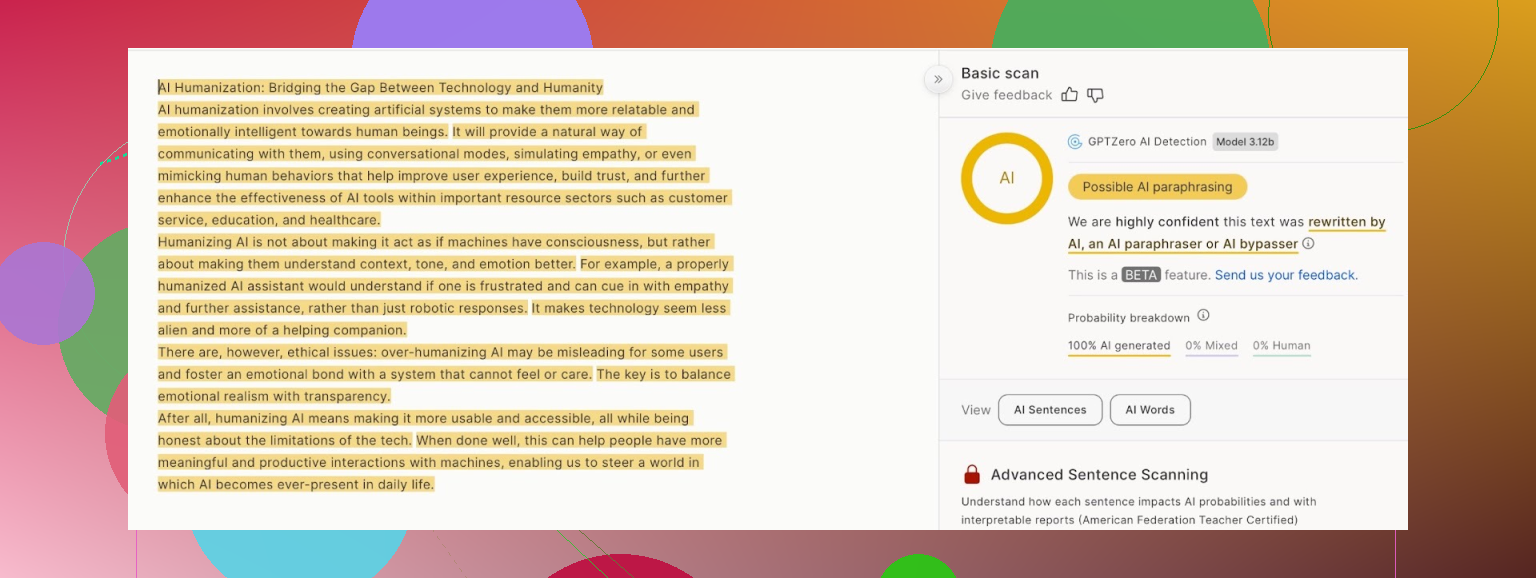Switch view to AI Words
1536x578 pixels.
click(1150, 410)
